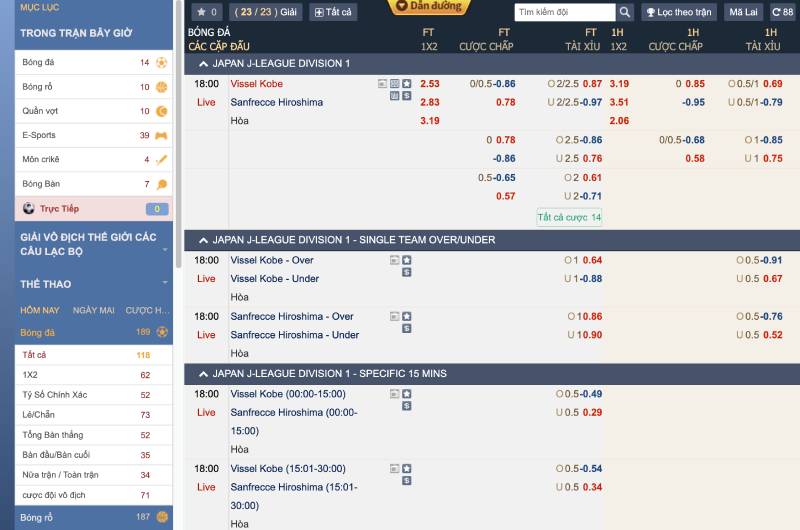Viewport: 800px width, 530px height.
Task: Open the Mã Lai odds type dropdown
Action: click(x=743, y=12)
